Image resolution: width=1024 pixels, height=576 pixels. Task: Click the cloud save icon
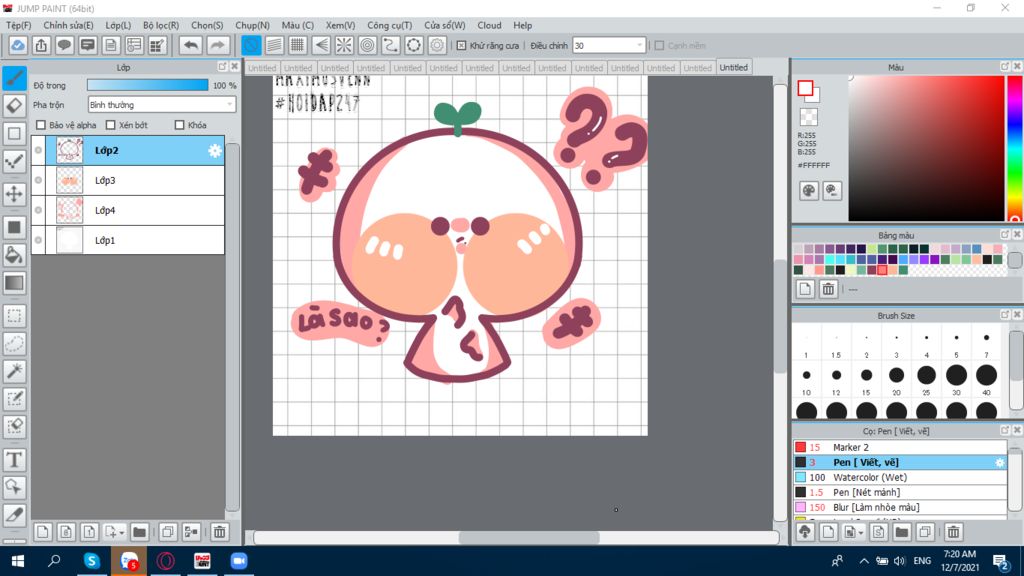pyautogui.click(x=18, y=45)
